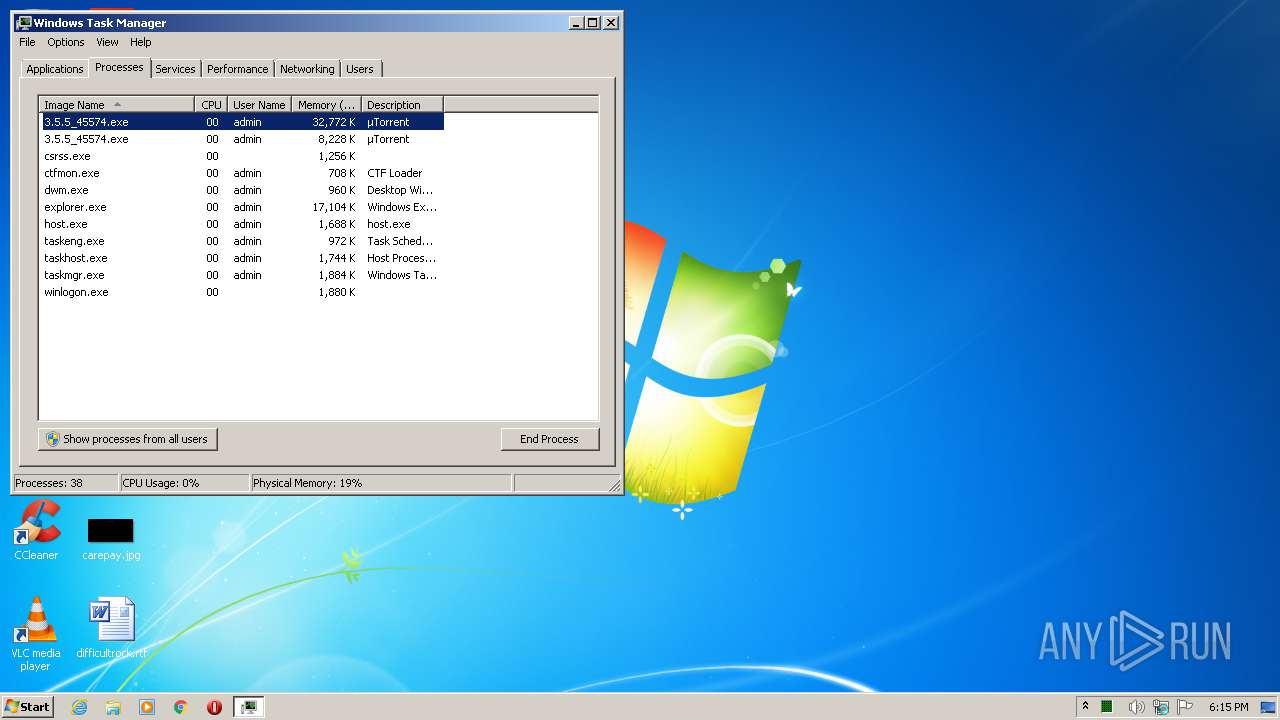Click Task Sched... description cell
Image resolution: width=1280 pixels, height=720 pixels.
(x=401, y=241)
